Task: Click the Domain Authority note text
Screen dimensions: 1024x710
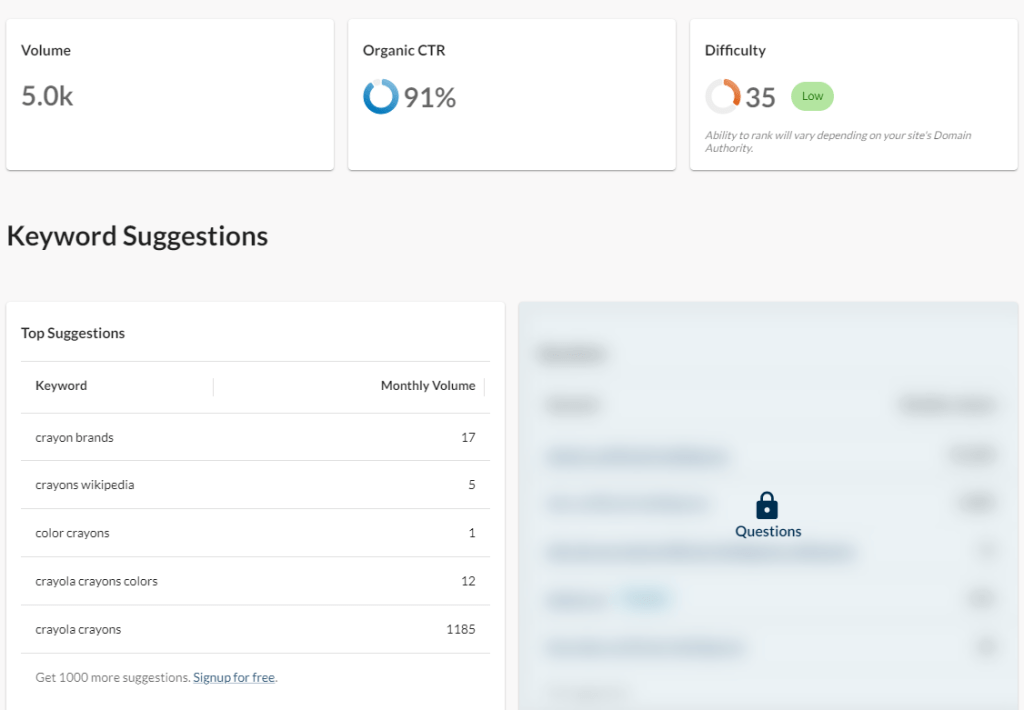Action: 837,141
